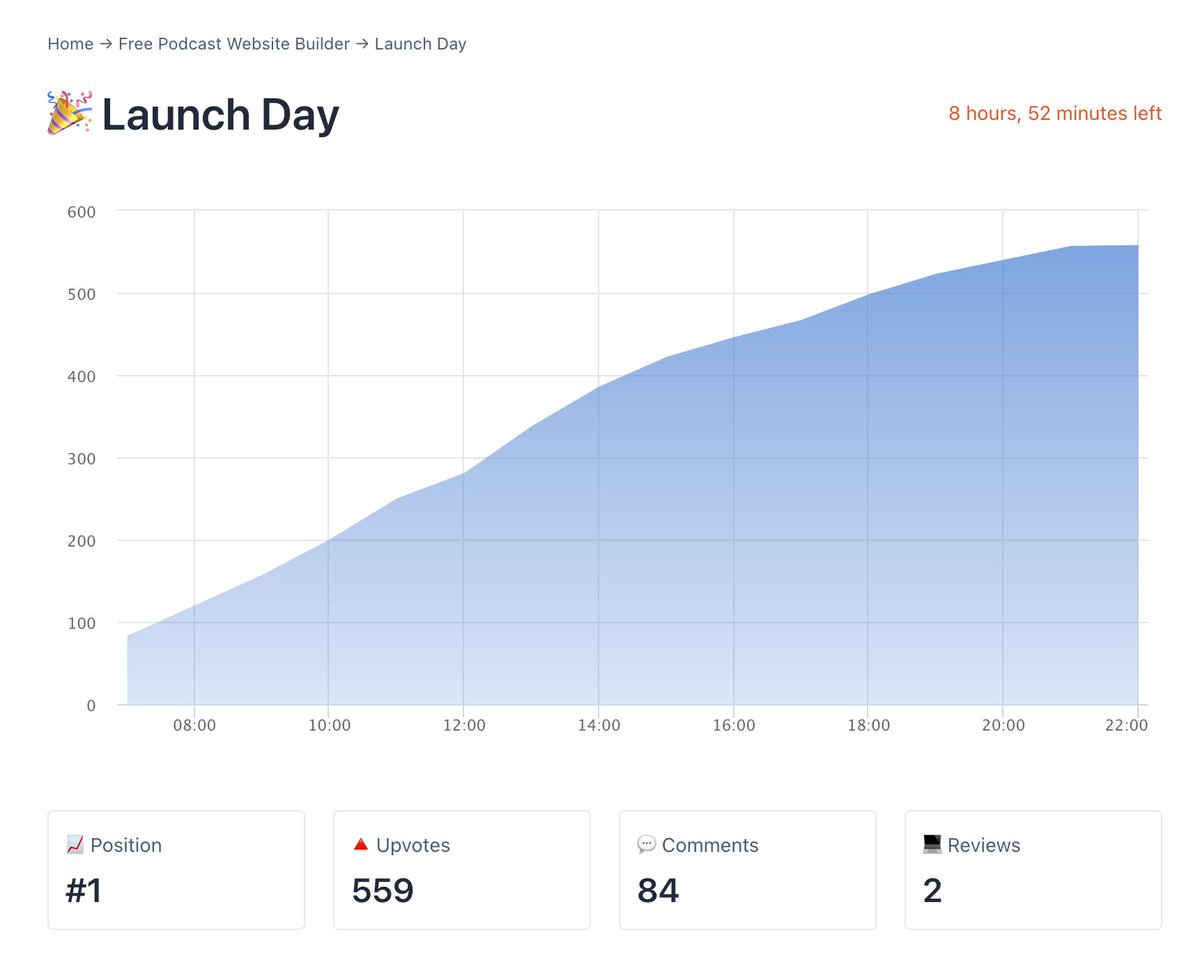Click the party popper emoji icon
Viewport: 1200px width, 969px height.
point(70,113)
